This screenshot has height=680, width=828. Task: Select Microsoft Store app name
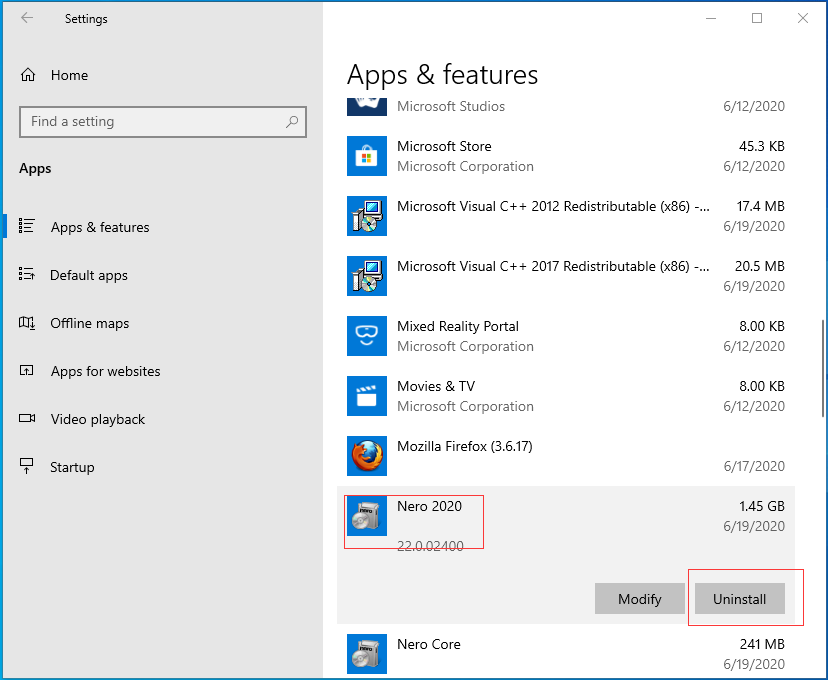tap(444, 146)
